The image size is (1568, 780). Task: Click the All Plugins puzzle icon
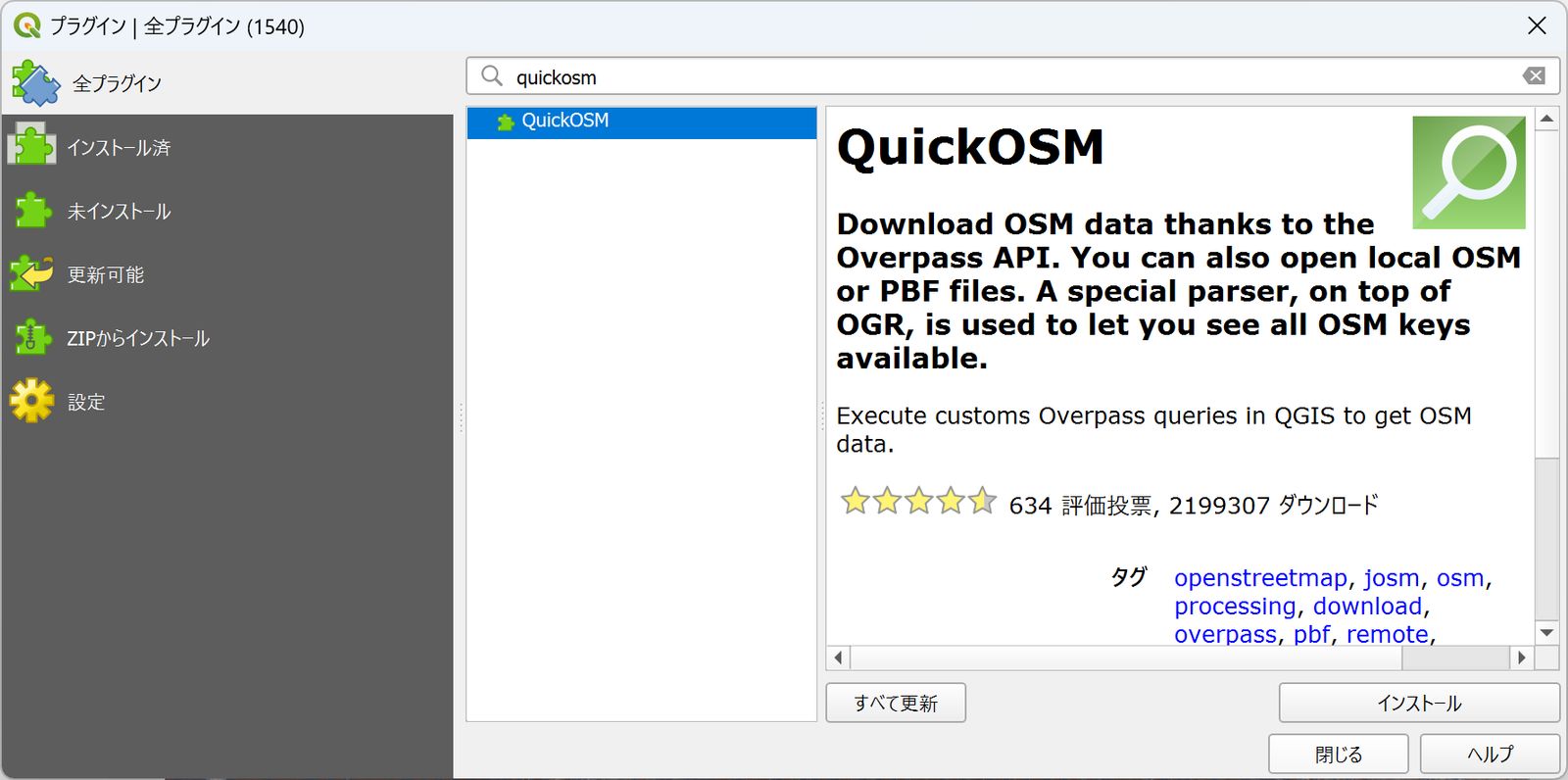[x=36, y=83]
